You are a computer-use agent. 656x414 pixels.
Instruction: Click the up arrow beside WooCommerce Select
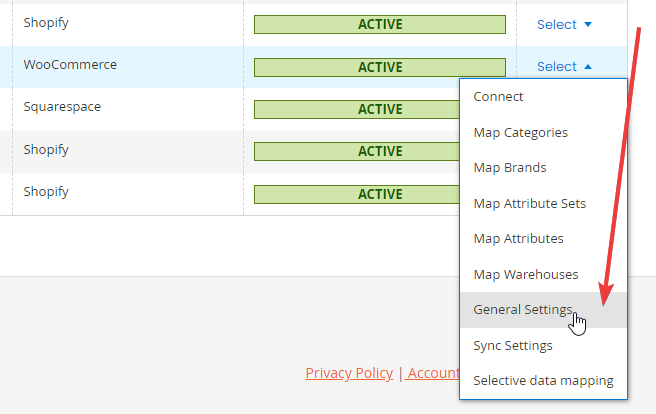click(588, 66)
